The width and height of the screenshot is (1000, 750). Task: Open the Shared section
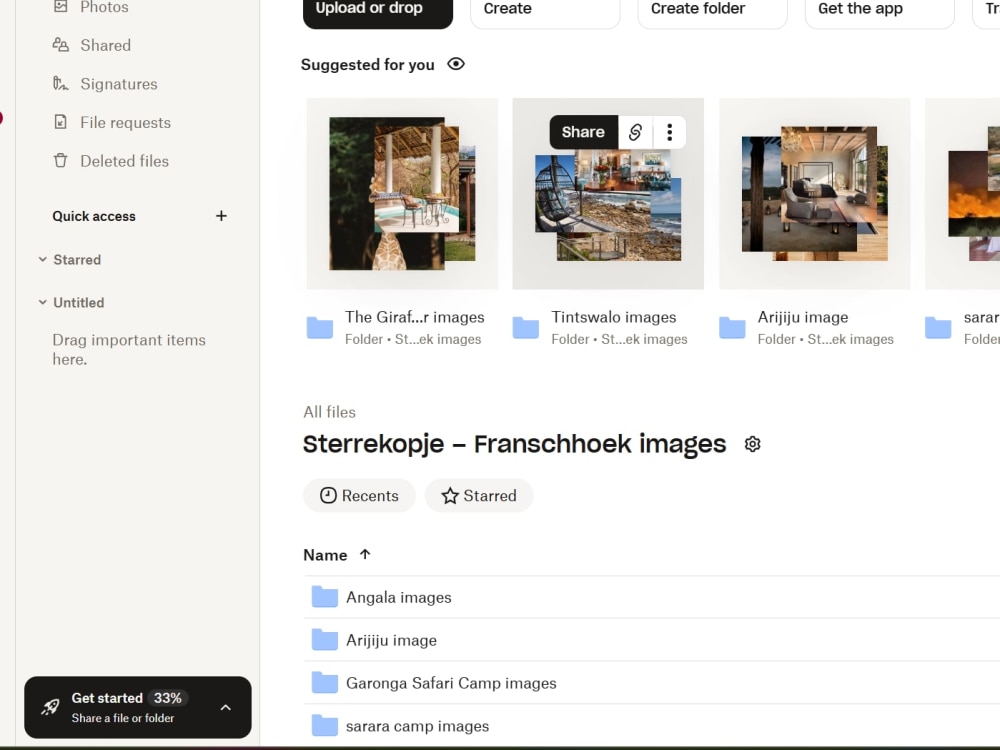[105, 45]
